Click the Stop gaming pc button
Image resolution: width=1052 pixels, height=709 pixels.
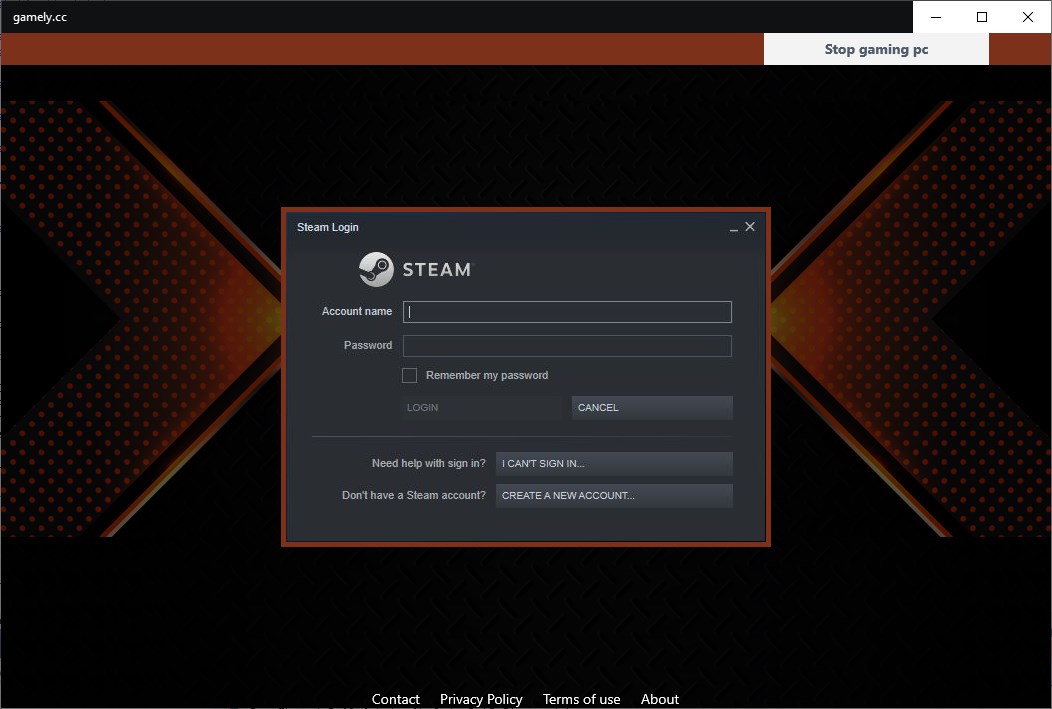coord(876,49)
